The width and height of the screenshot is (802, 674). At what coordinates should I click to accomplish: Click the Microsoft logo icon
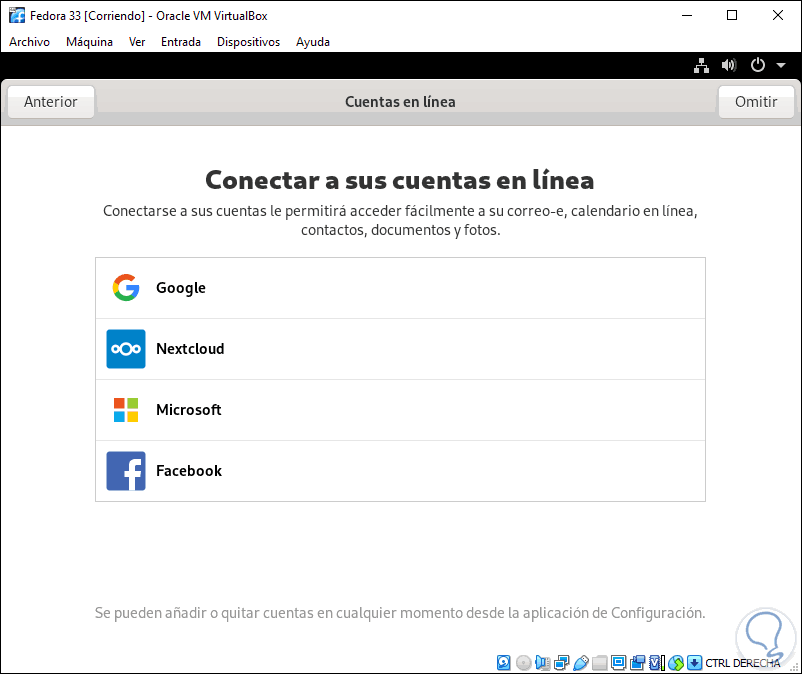(x=126, y=410)
